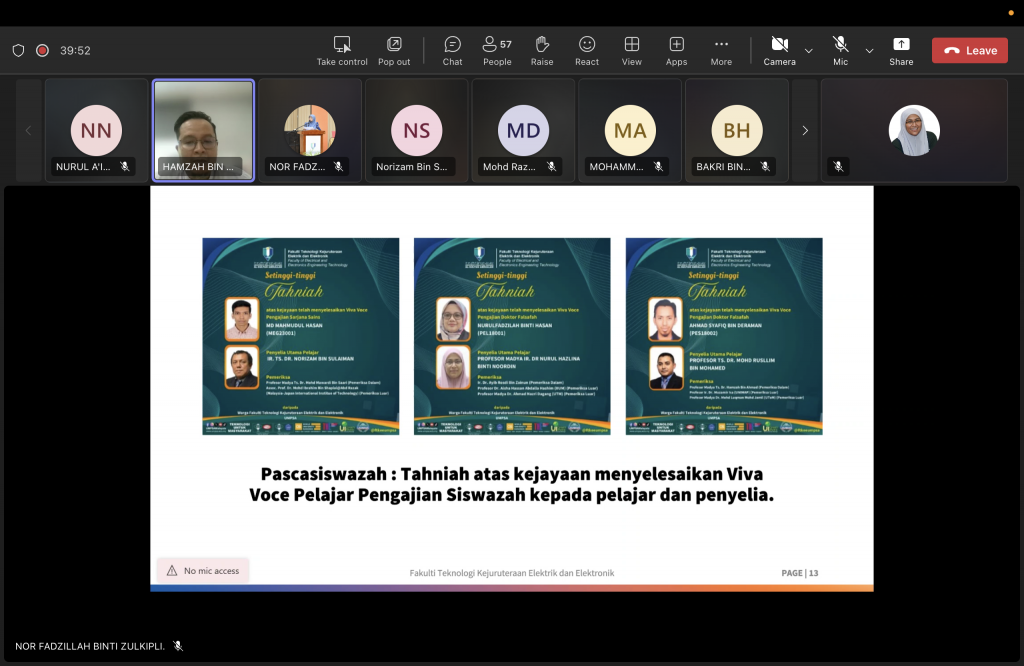Go to previous participants with left arrow

click(x=28, y=131)
